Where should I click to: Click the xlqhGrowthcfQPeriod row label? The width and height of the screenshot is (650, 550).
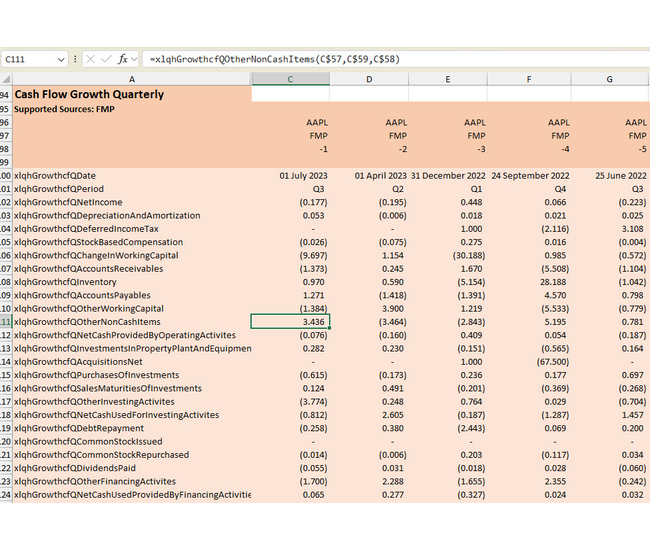pyautogui.click(x=59, y=189)
